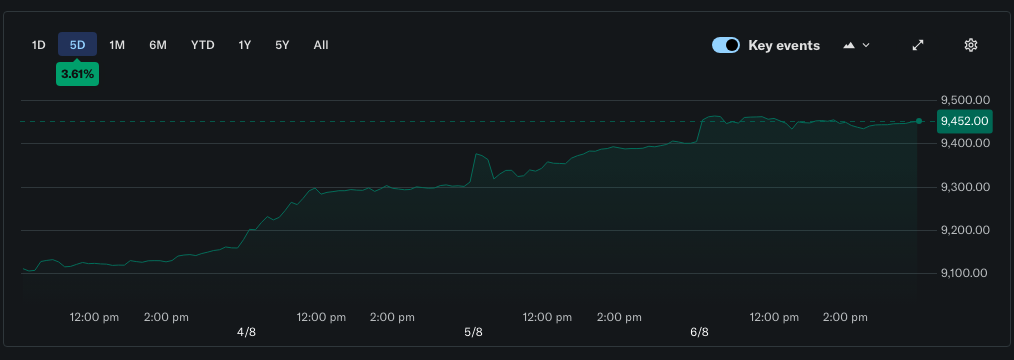The width and height of the screenshot is (1014, 360).
Task: Switch to the 1M time range
Action: pos(117,45)
